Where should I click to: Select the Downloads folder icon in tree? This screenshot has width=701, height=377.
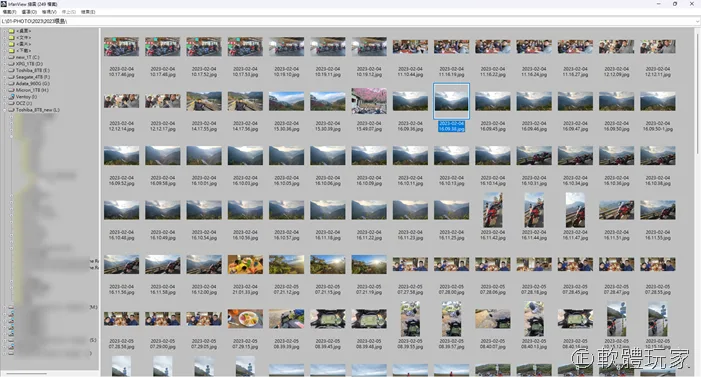12,51
